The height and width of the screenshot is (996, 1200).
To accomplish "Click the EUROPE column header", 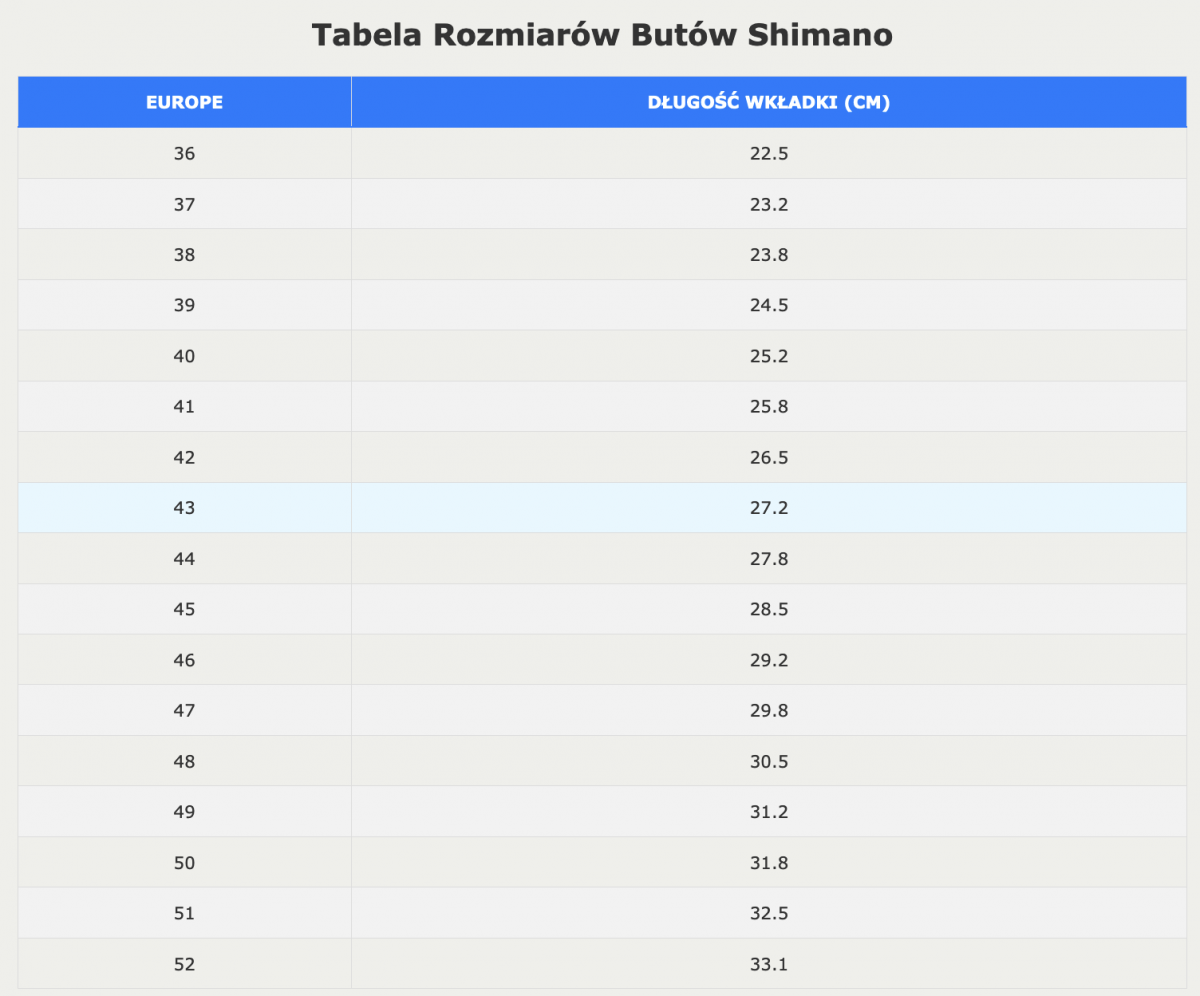I will point(184,102).
